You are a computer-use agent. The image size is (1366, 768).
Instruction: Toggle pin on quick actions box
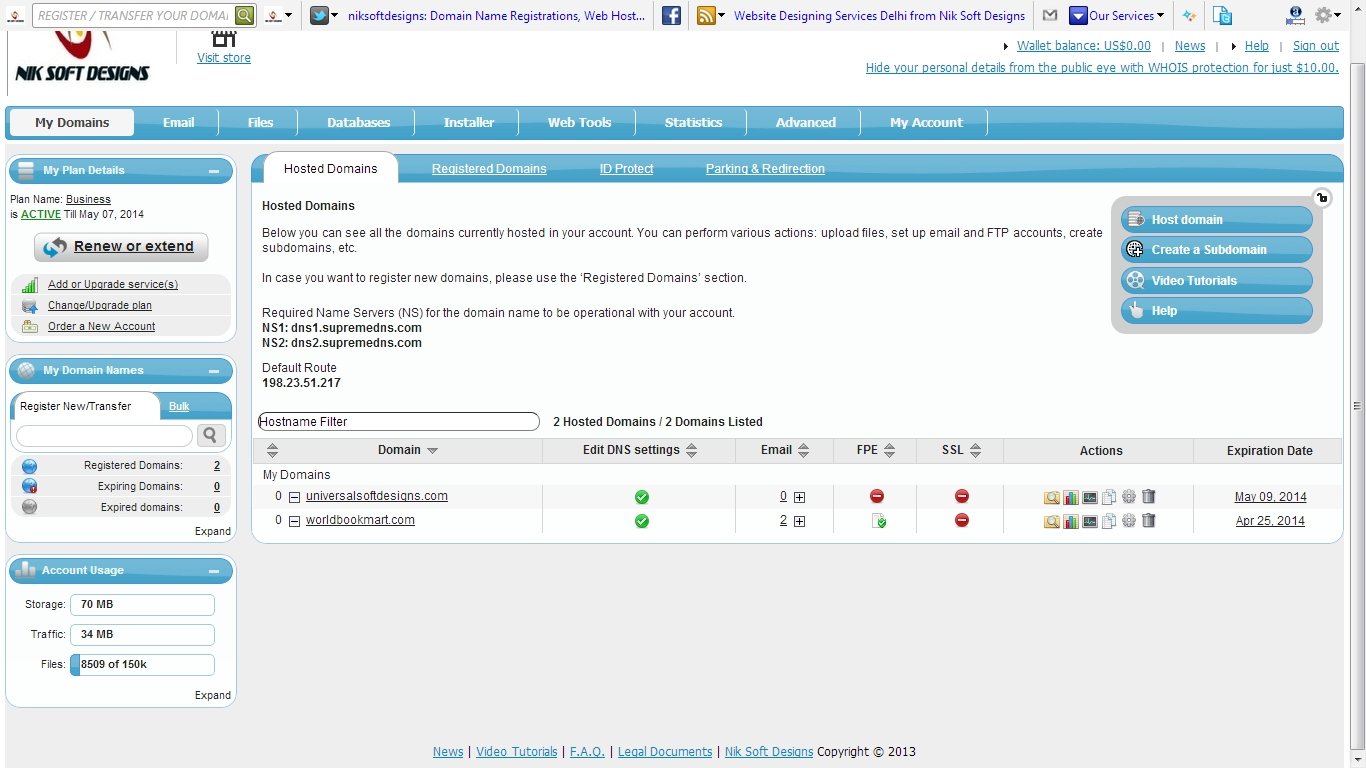(x=1322, y=197)
